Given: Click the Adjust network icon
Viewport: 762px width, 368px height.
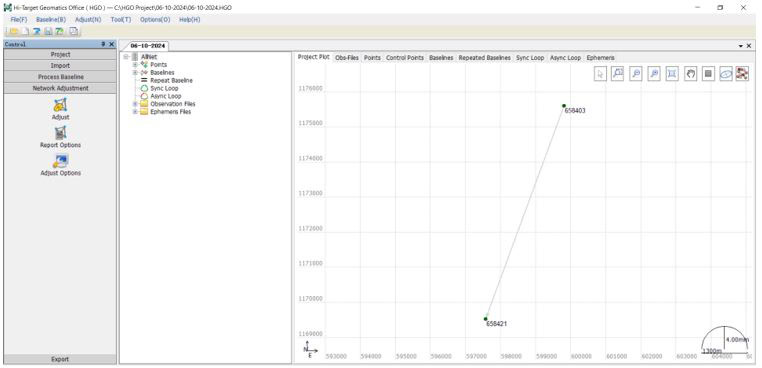Looking at the screenshot, I should pyautogui.click(x=60, y=105).
